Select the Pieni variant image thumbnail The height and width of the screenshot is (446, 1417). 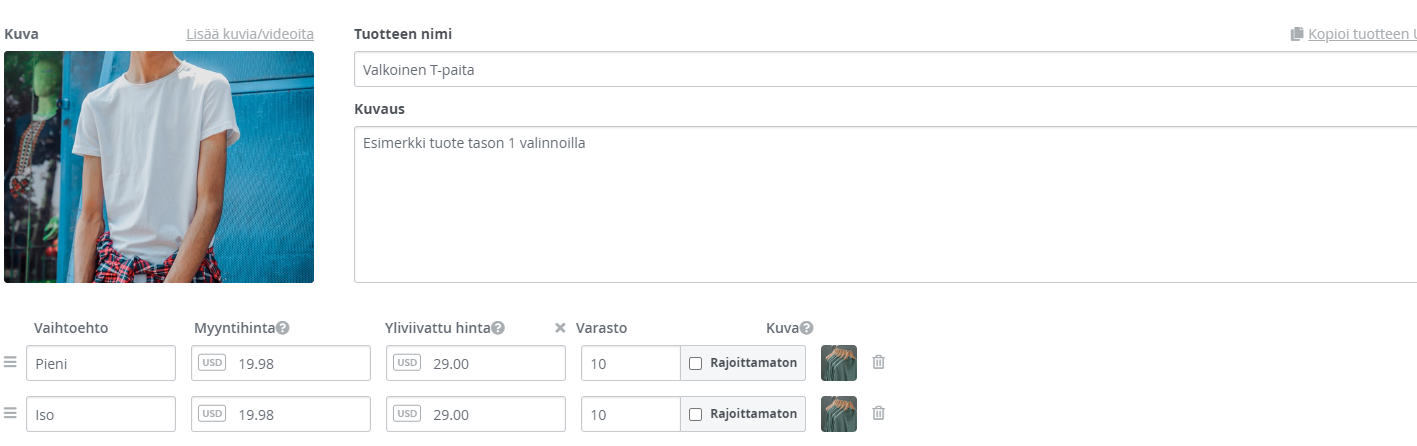(839, 363)
